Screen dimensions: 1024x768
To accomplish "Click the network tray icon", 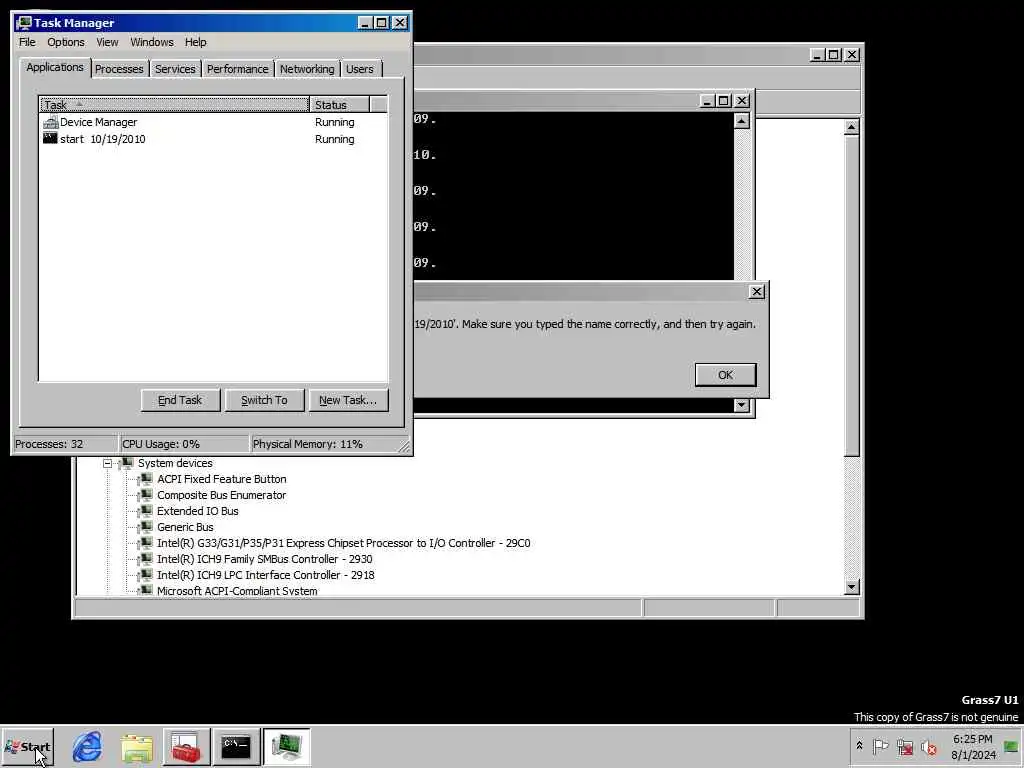I will [904, 746].
